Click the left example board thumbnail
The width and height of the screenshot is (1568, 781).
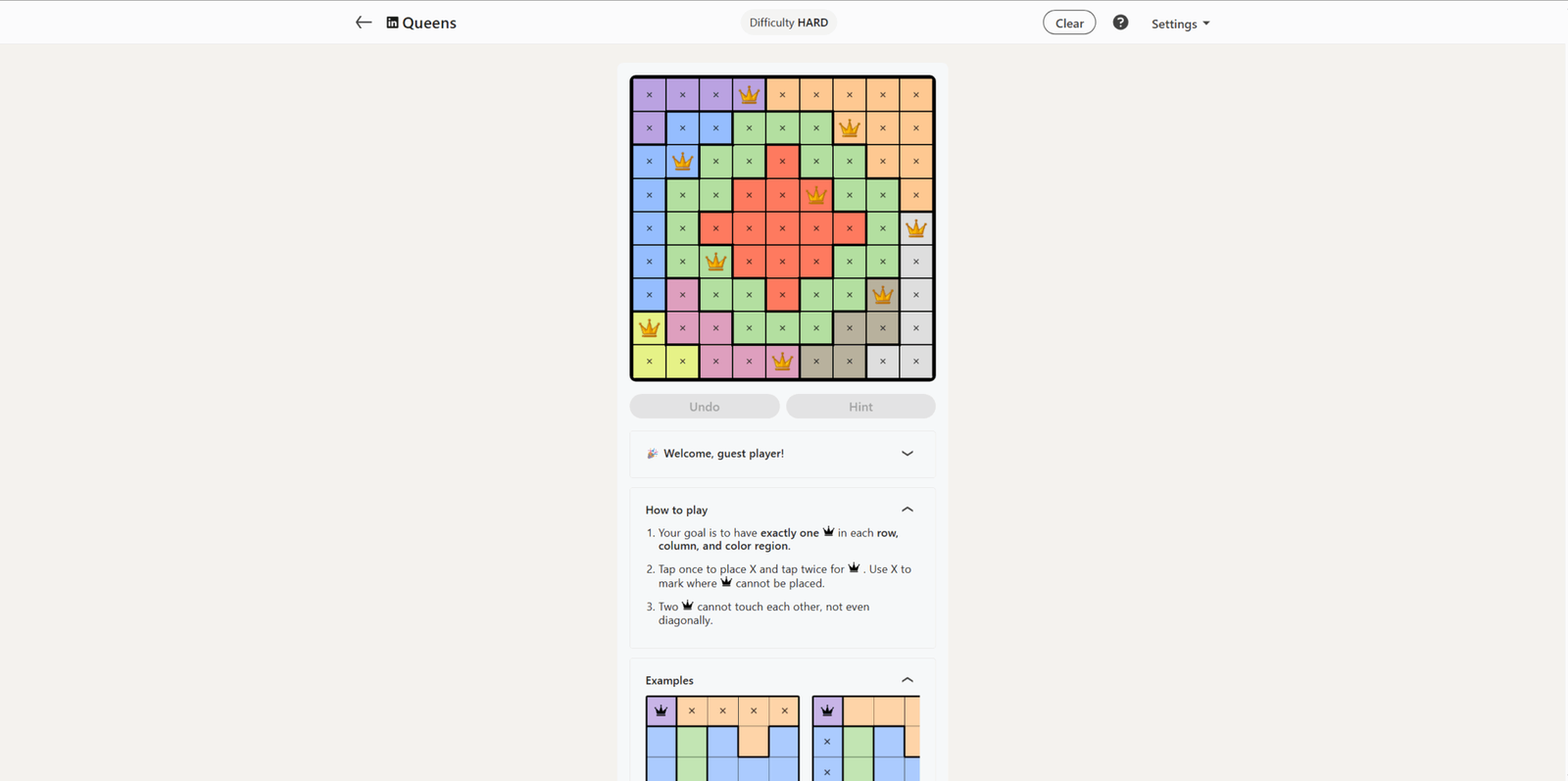point(721,739)
